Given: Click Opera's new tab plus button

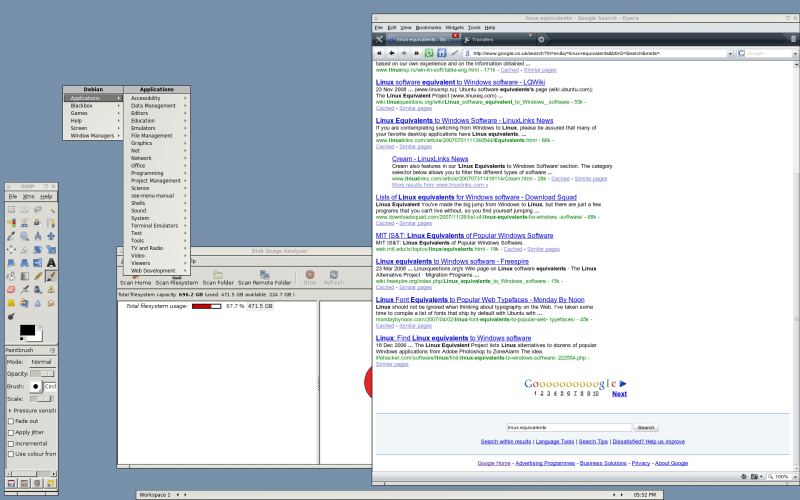Looking at the screenshot, I should point(541,39).
